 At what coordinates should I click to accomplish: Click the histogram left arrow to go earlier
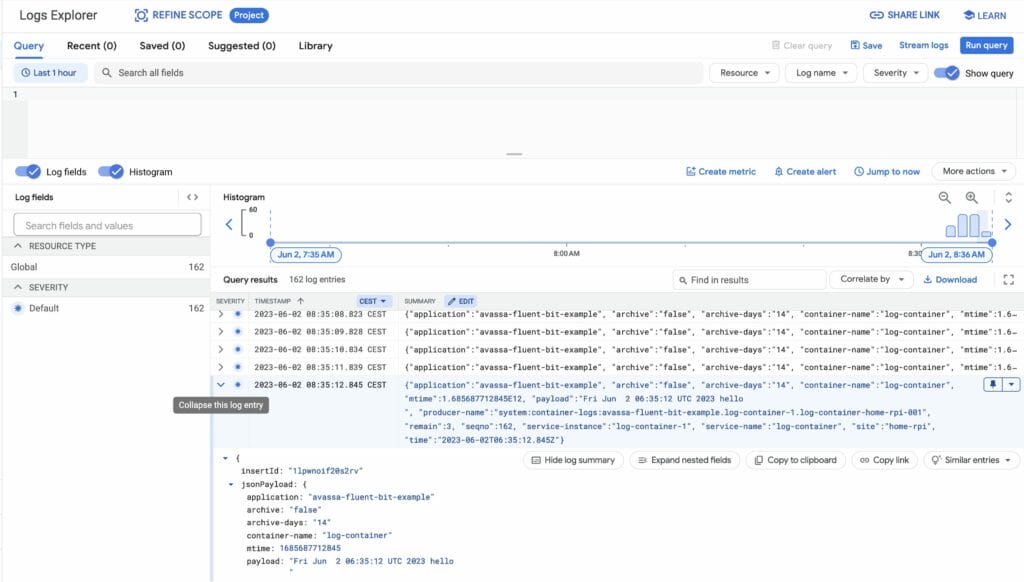pos(229,225)
